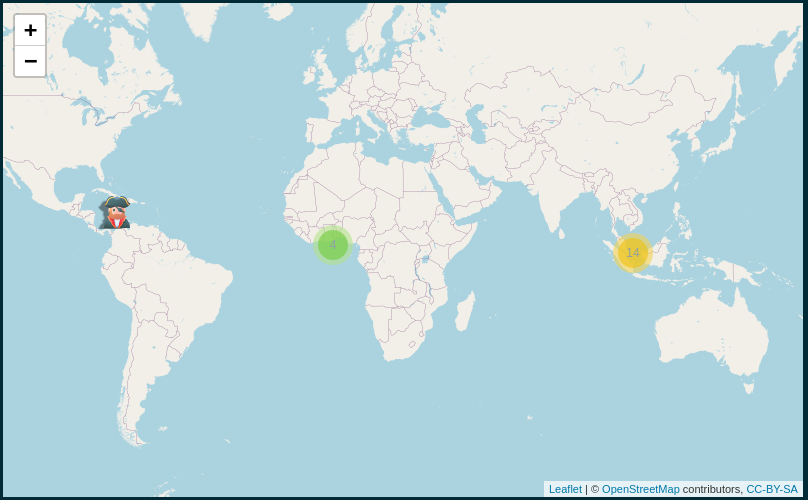Open the green cluster labeled 4
The image size is (808, 500).
(x=333, y=245)
